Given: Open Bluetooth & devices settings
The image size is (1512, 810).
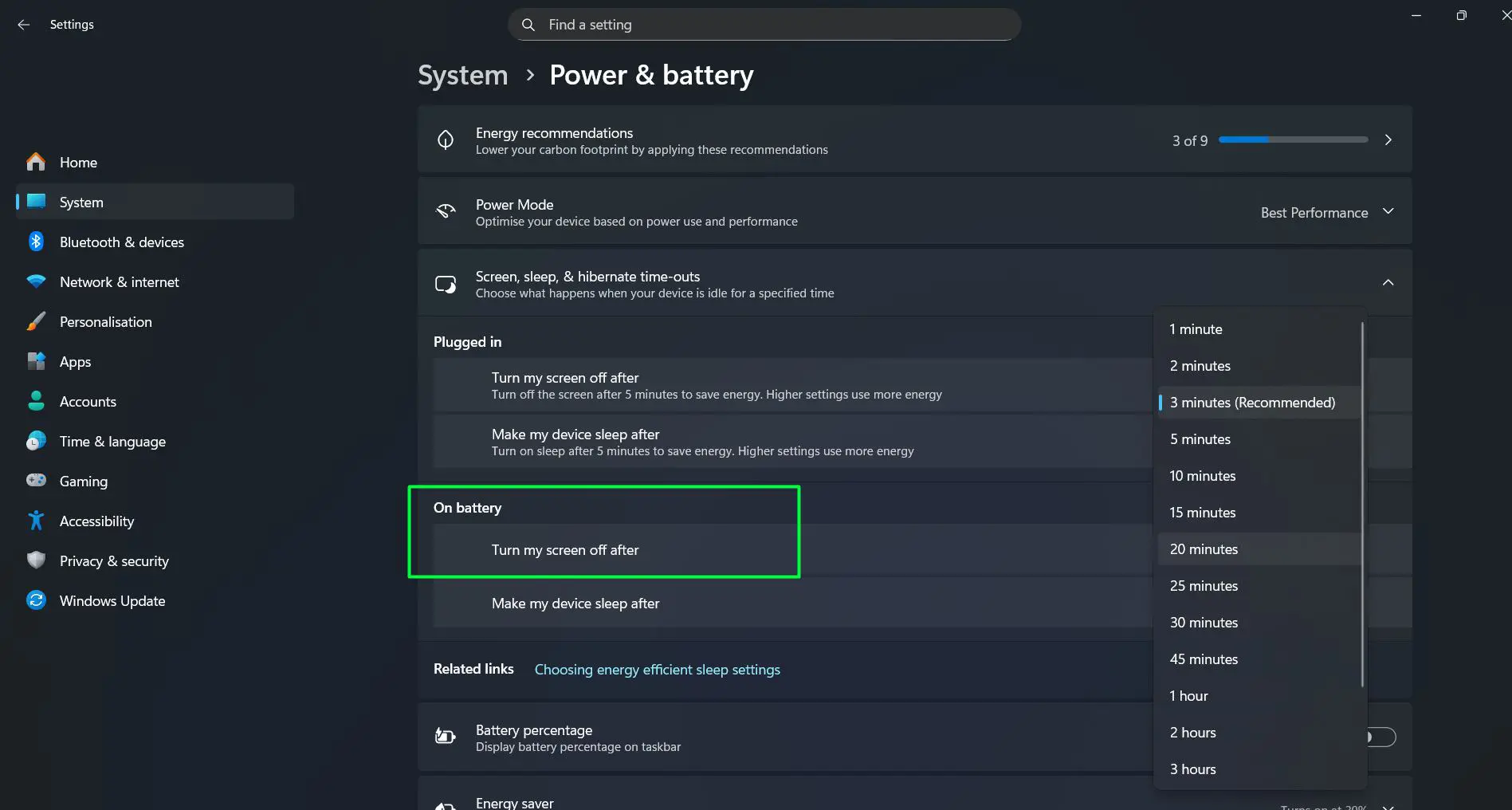Looking at the screenshot, I should pos(122,242).
